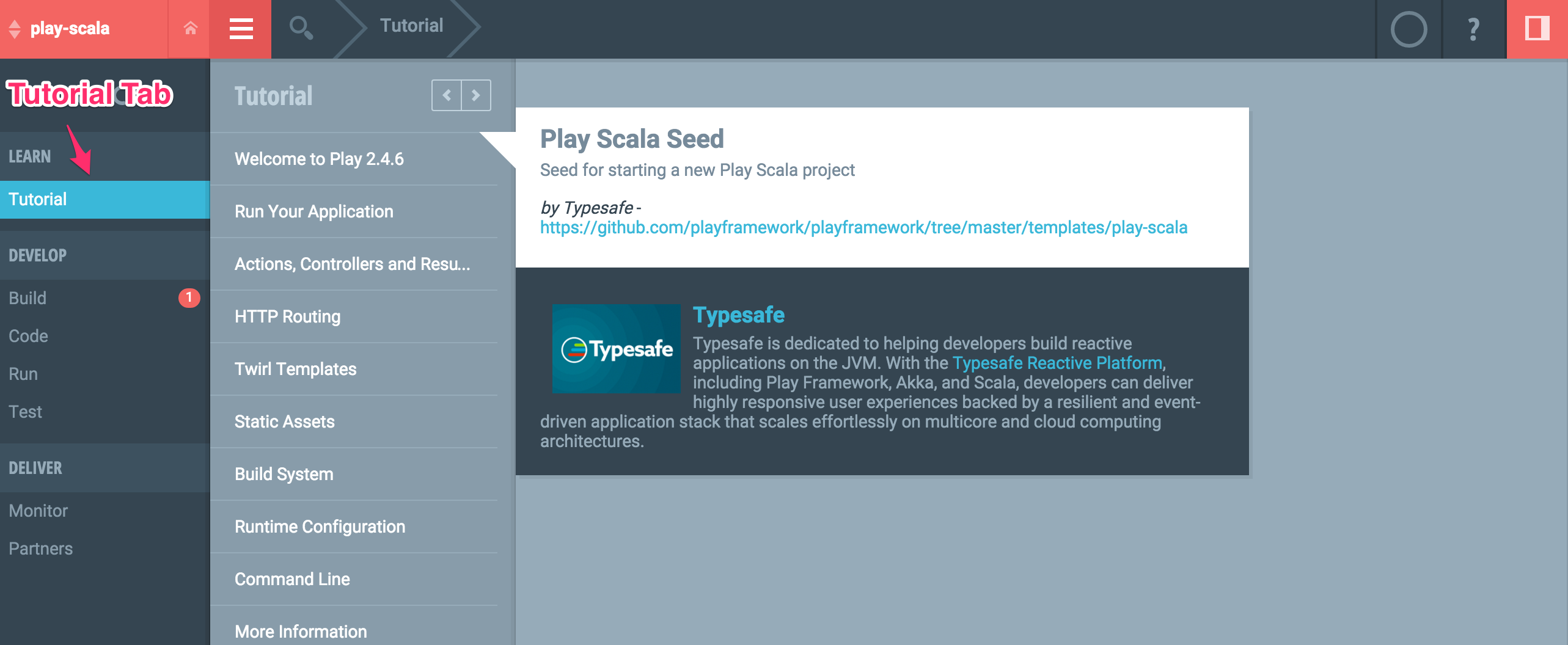1568x645 pixels.
Task: Open the Monitor section
Action: click(38, 511)
